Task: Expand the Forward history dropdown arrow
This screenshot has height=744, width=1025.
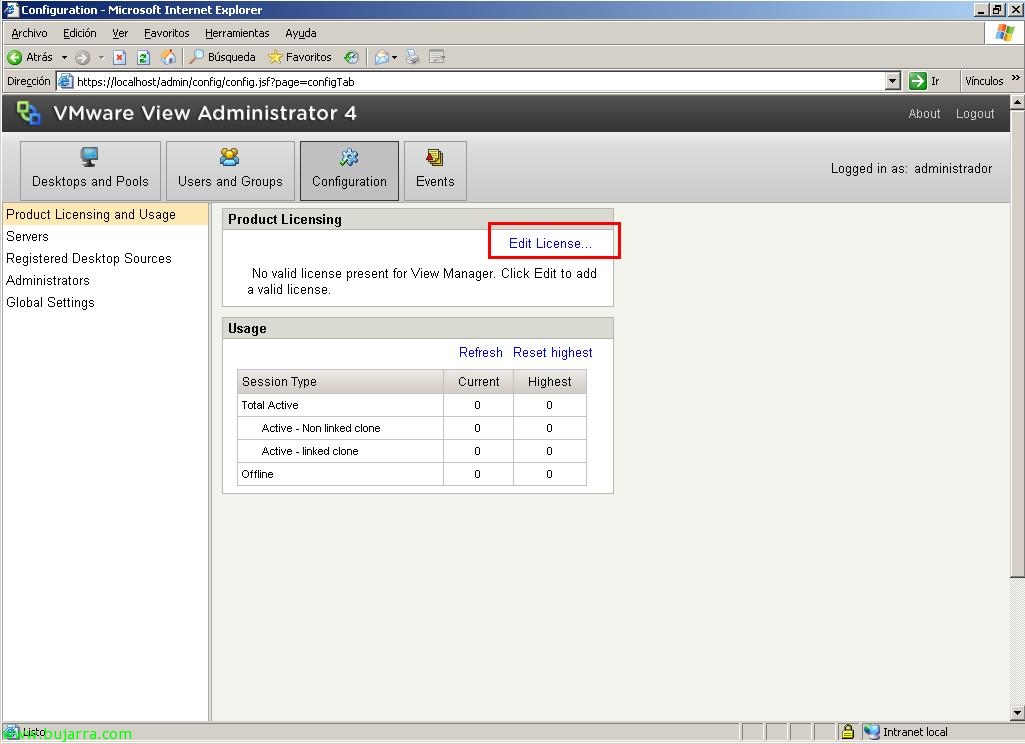Action: [x=101, y=58]
